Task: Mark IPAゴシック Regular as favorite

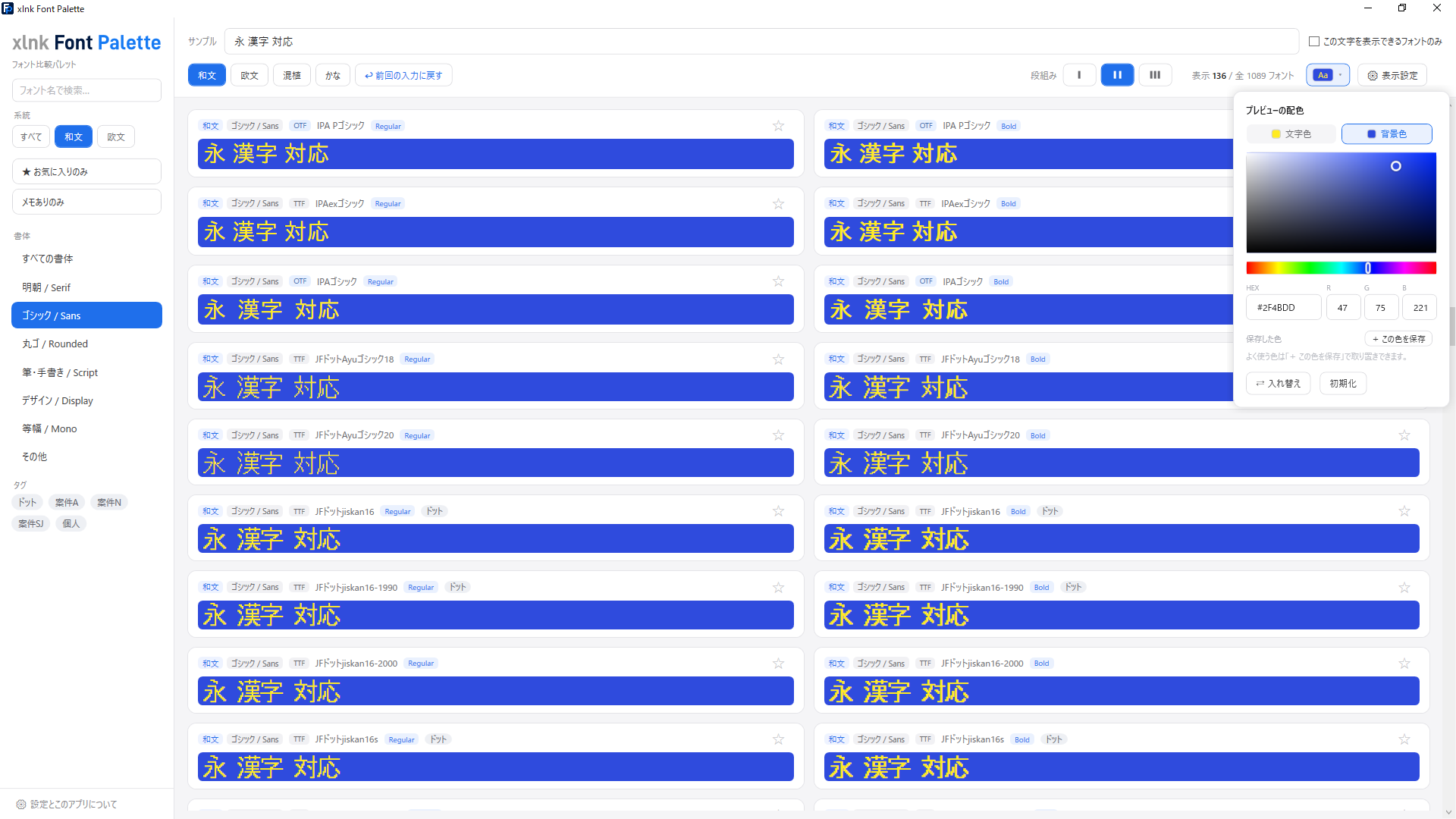Action: tap(778, 281)
